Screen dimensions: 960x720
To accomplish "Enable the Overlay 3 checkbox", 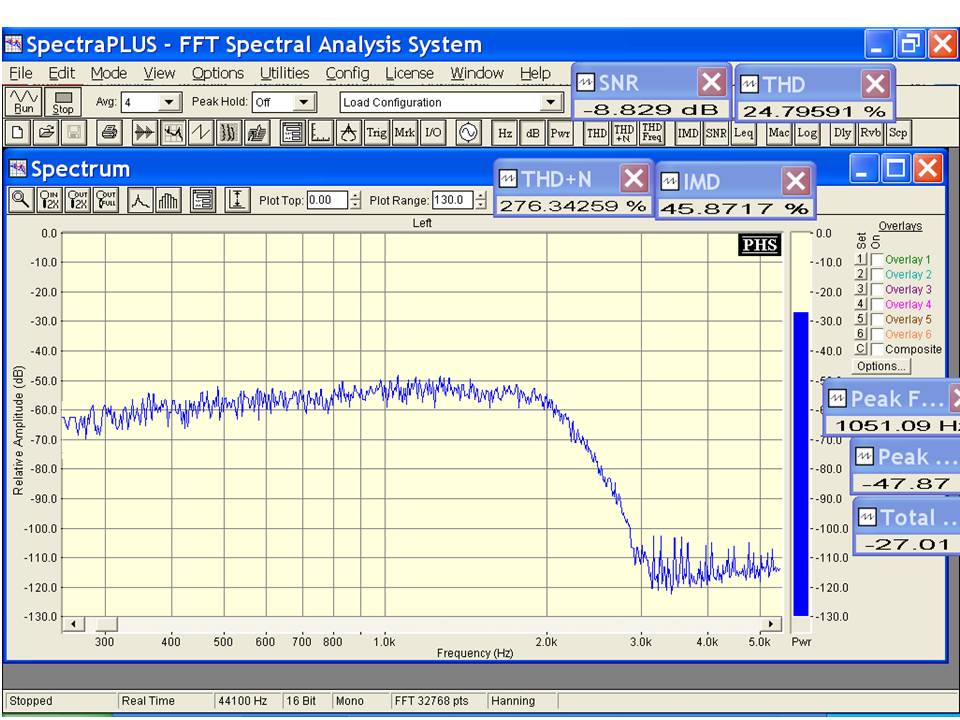I will (877, 289).
